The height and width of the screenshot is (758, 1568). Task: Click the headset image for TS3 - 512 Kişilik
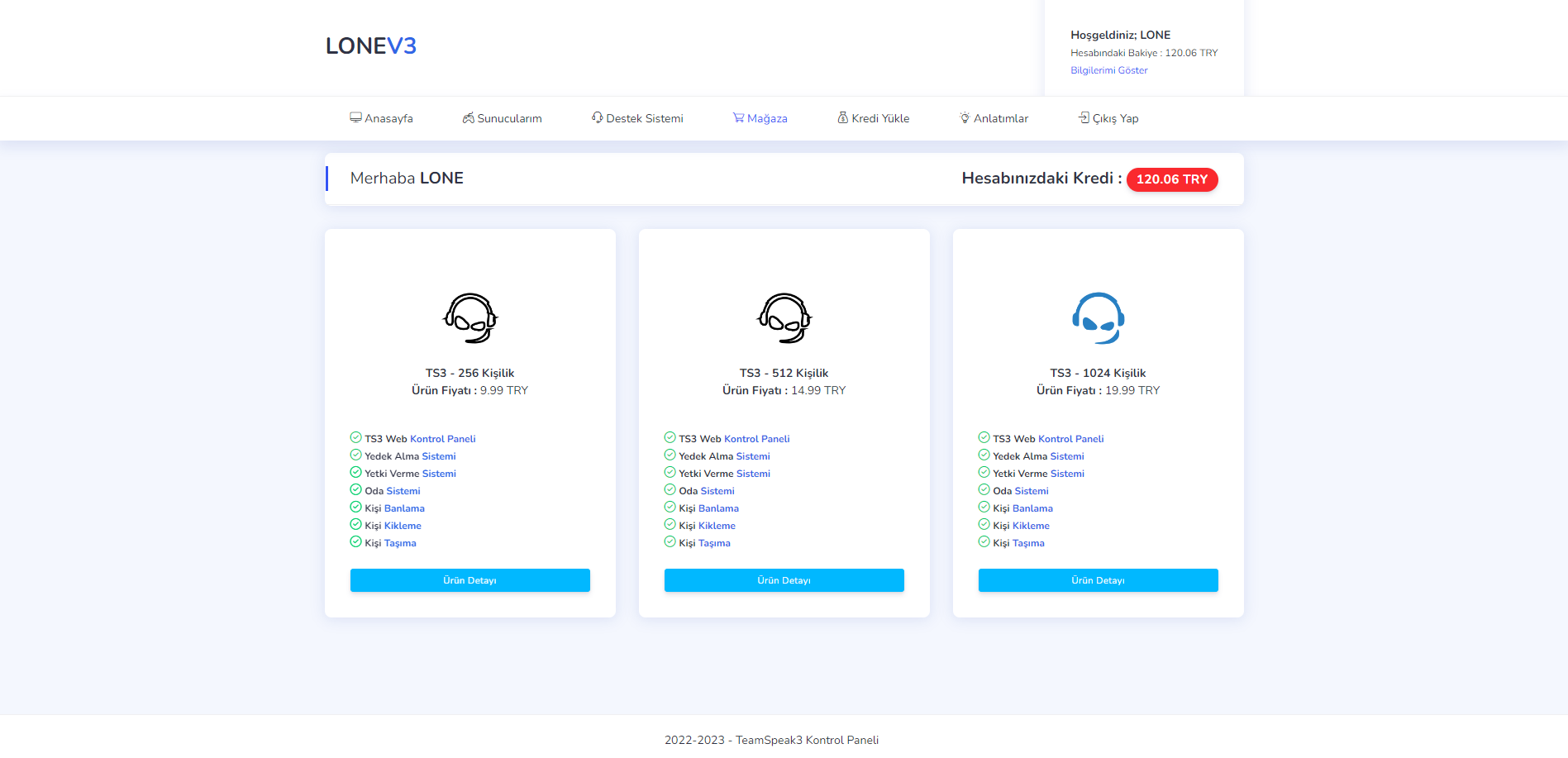click(784, 318)
